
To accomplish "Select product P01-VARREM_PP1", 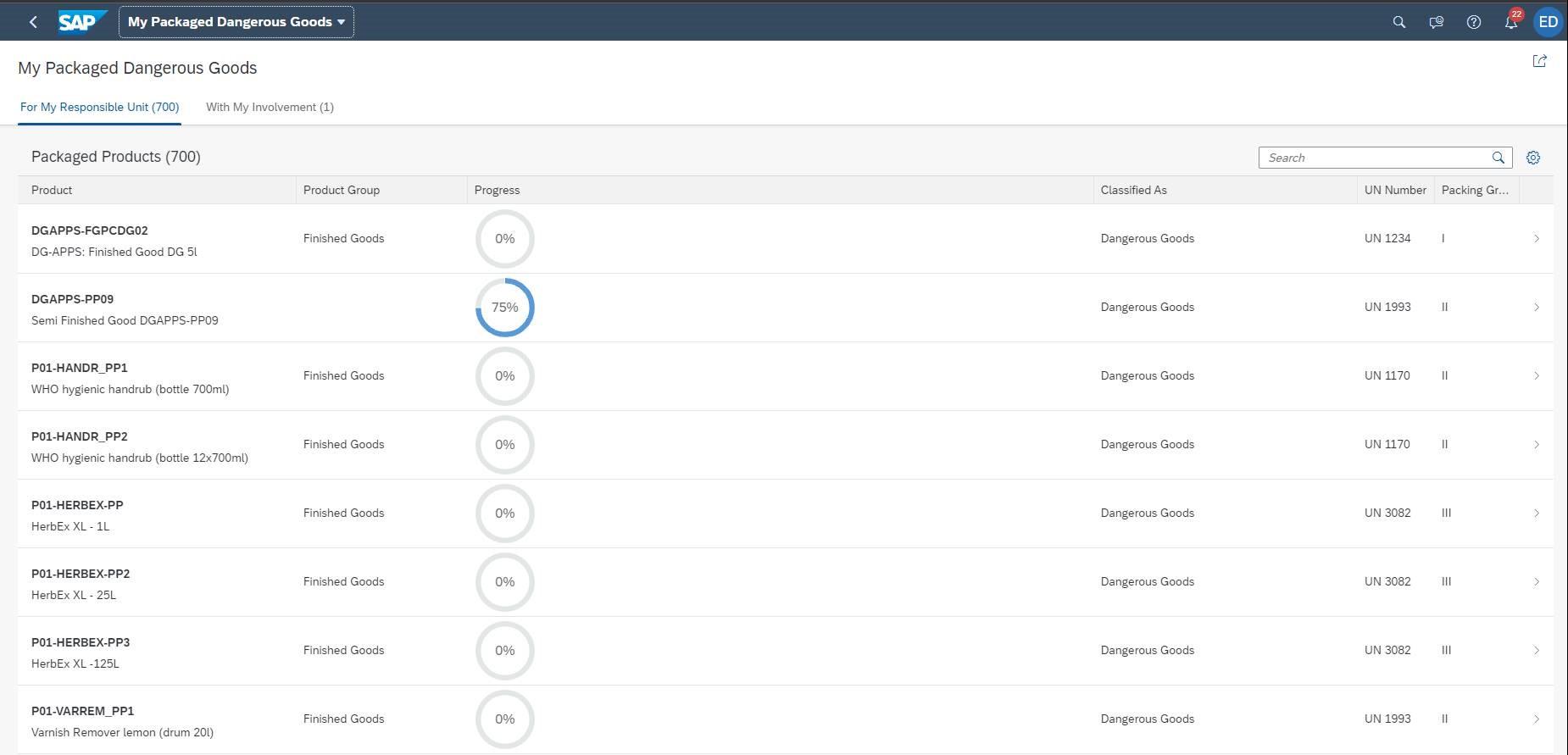I will tap(83, 711).
